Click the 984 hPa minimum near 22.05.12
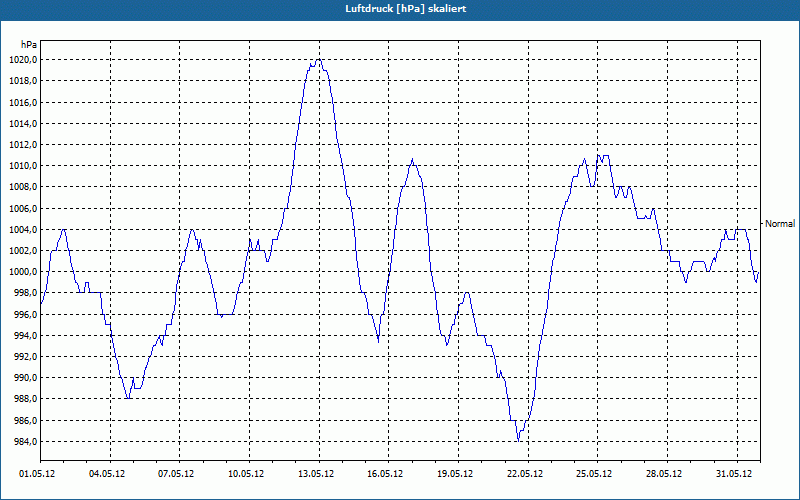 pyautogui.click(x=518, y=441)
